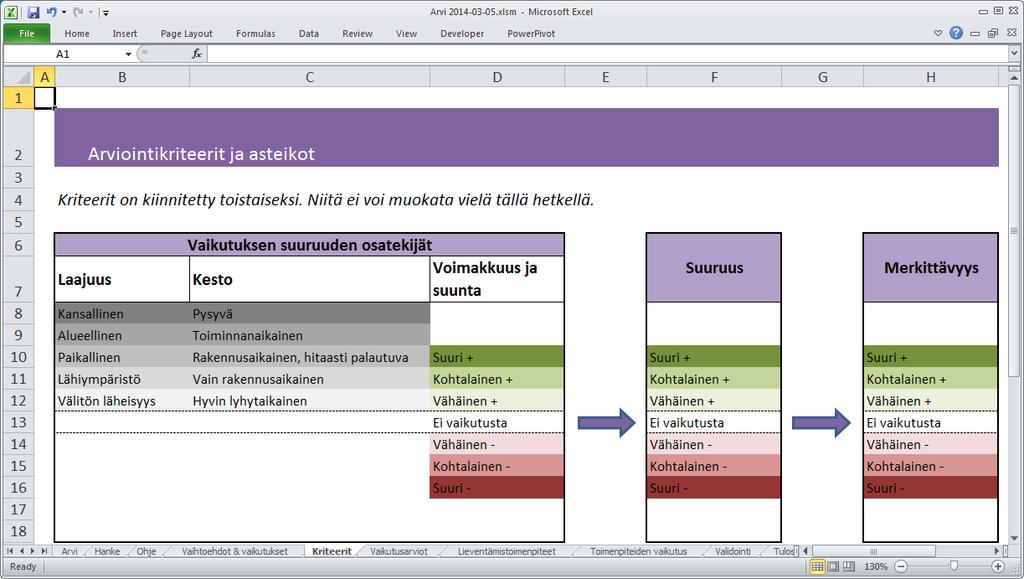1024x579 pixels.
Task: Open the Page Layout ribbon tab
Action: pos(187,33)
